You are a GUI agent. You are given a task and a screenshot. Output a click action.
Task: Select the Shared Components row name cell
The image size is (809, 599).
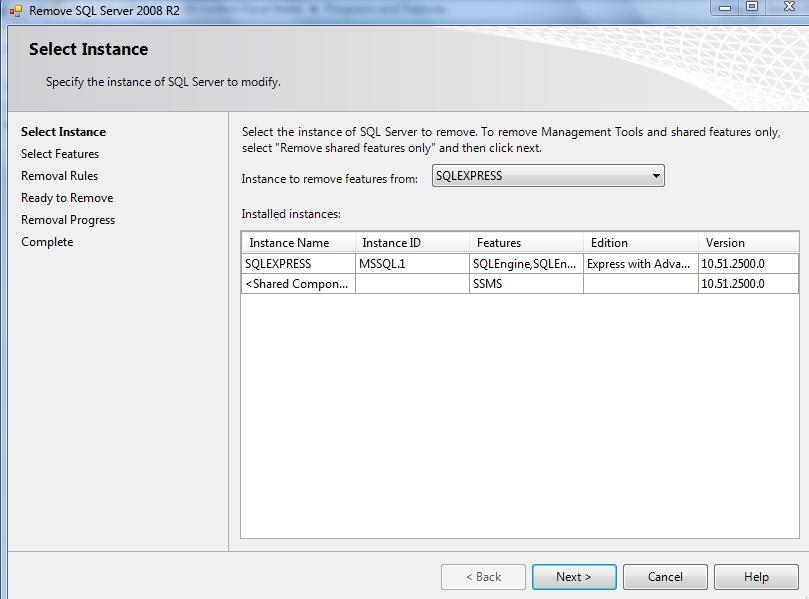point(298,284)
